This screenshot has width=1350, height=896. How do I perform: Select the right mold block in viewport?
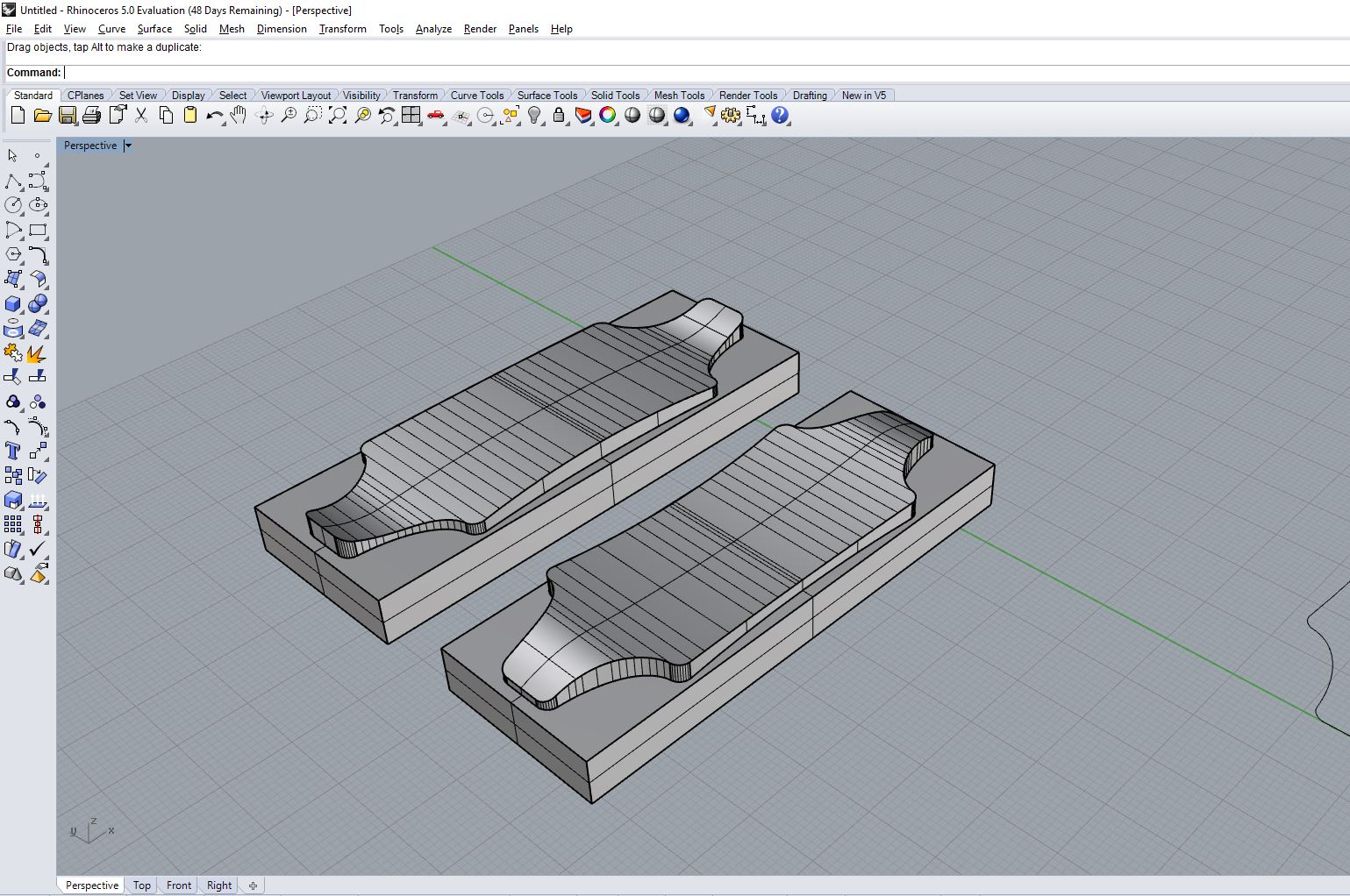coord(718,596)
